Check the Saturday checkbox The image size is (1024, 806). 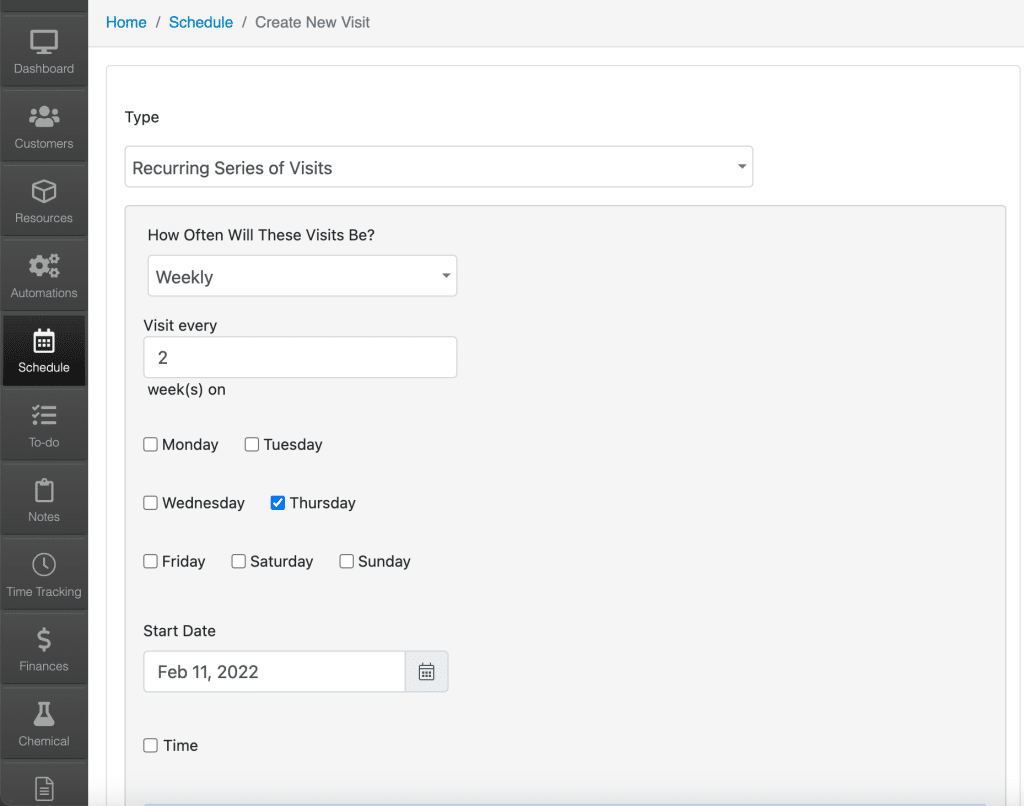238,562
